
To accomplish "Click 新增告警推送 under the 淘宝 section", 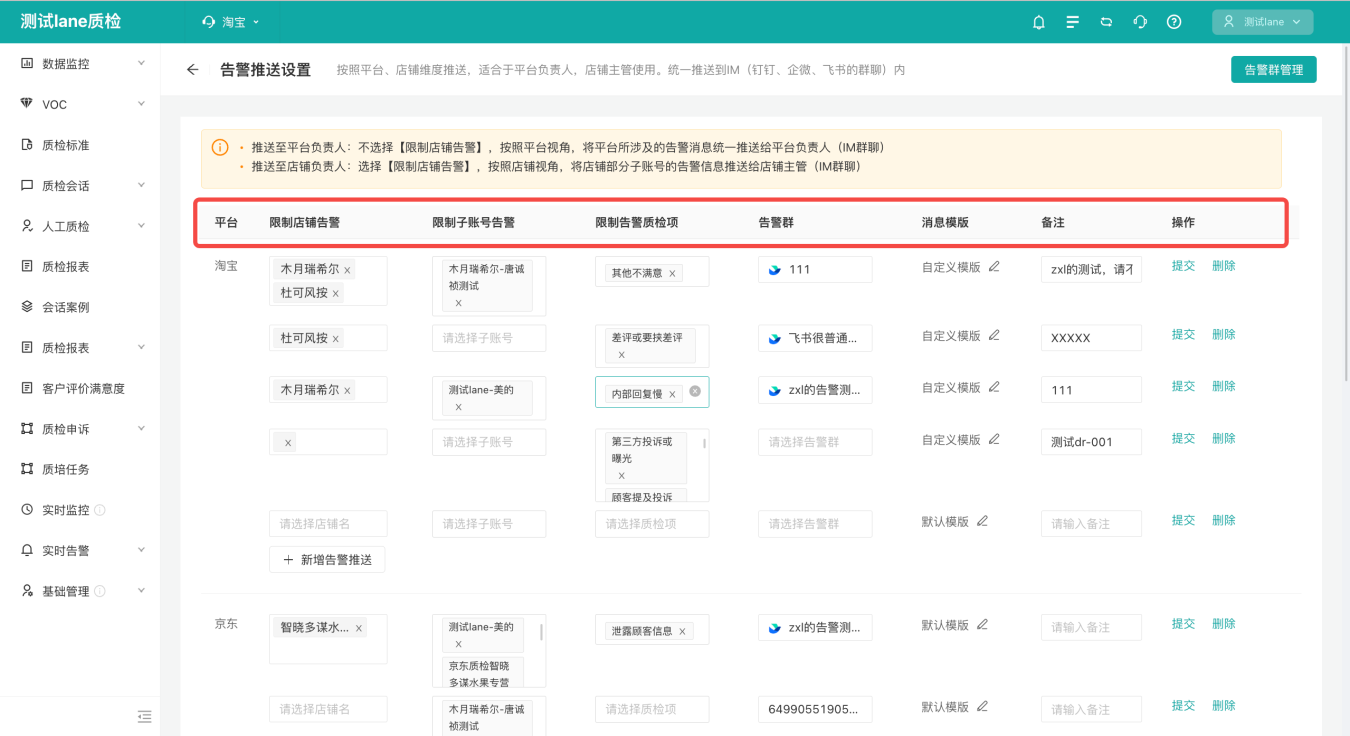I will pos(327,560).
